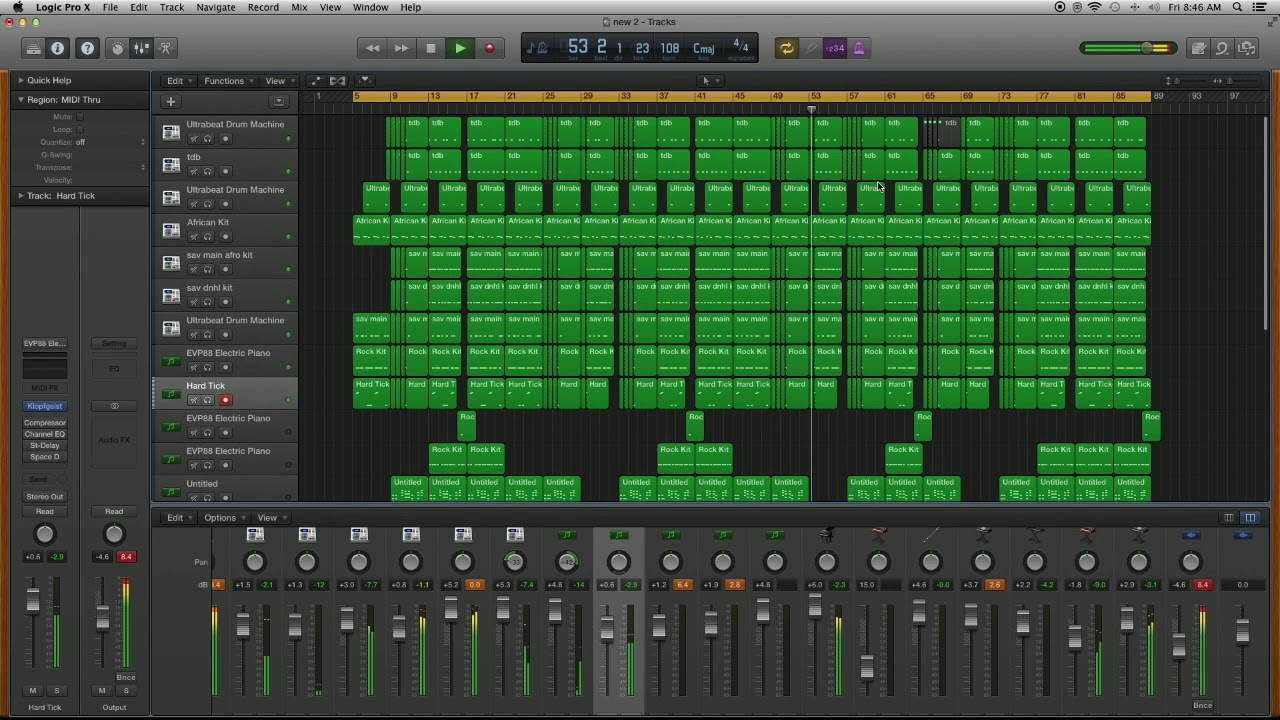The image size is (1280, 720).
Task: Collapse the Region: MIDI Thru section
Action: point(21,100)
